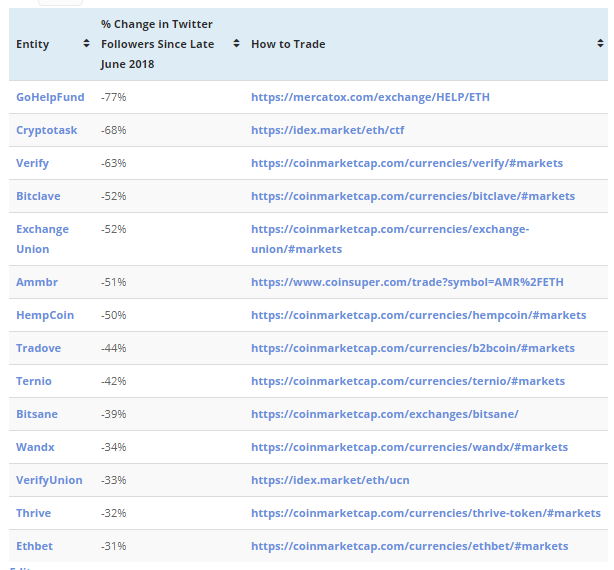Visit coinmarketcap verify markets URL

(x=407, y=163)
